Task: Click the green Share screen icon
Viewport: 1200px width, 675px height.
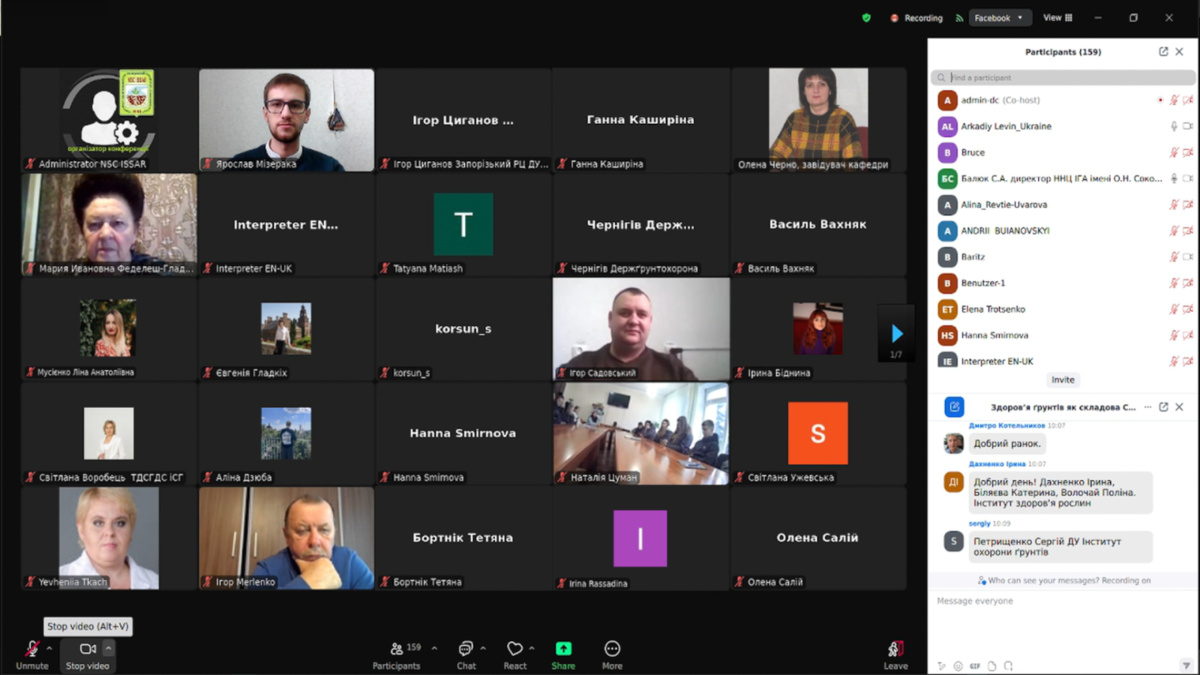Action: 563,649
